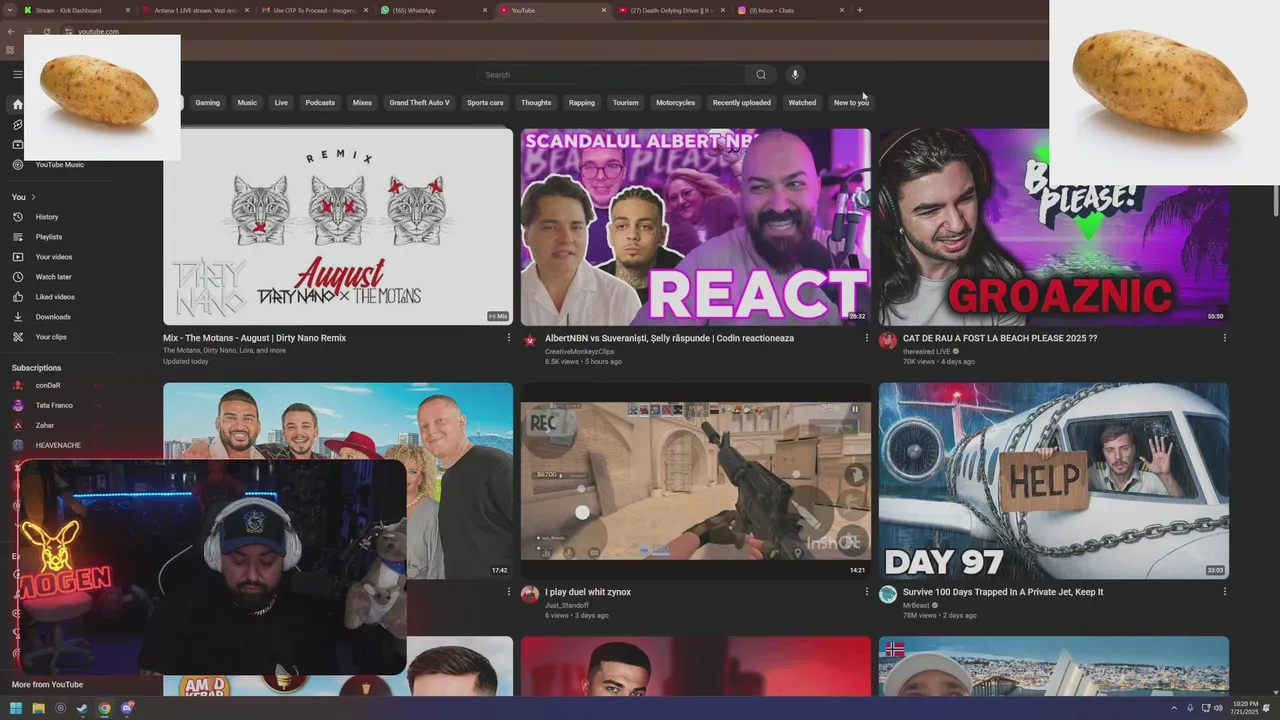Image resolution: width=1280 pixels, height=720 pixels.
Task: Open Dirty Nano August remix thumbnail
Action: tap(338, 227)
